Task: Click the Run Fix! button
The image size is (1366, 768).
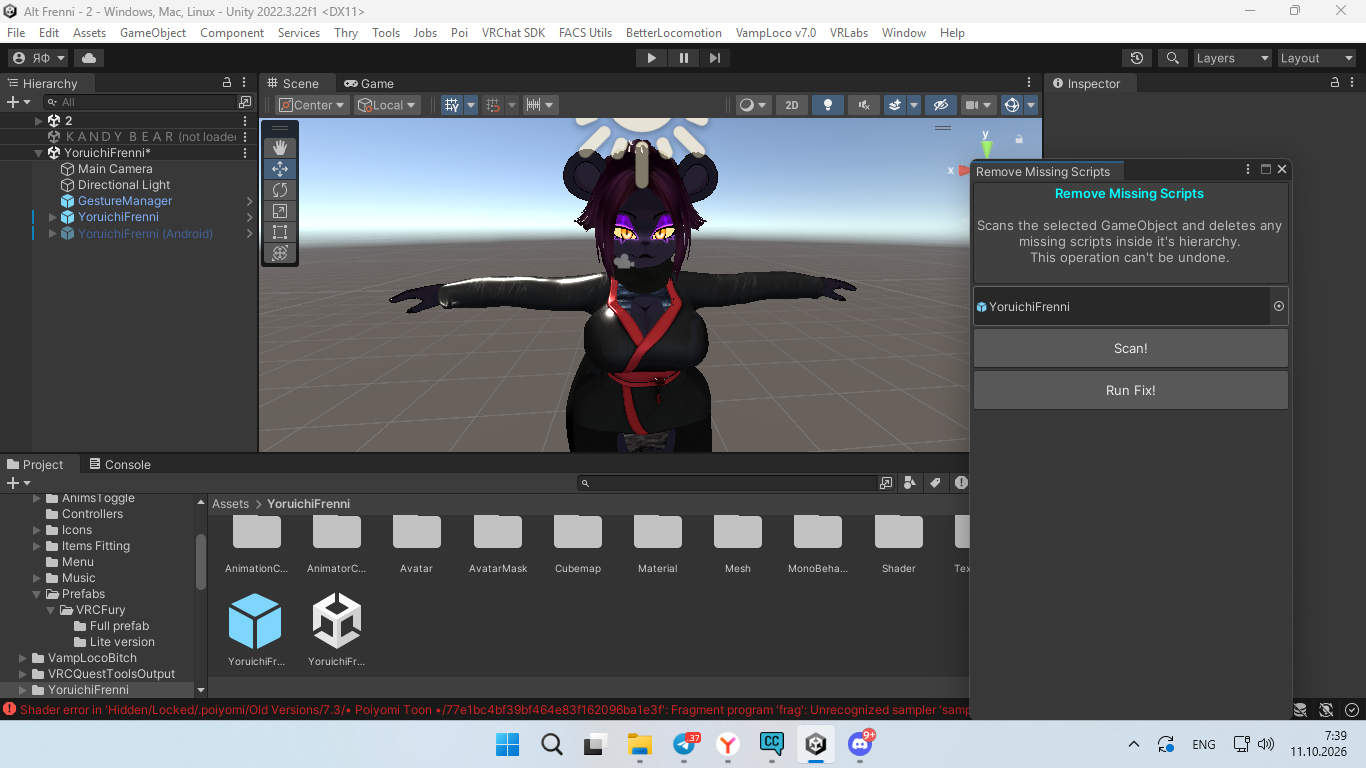Action: [x=1131, y=390]
